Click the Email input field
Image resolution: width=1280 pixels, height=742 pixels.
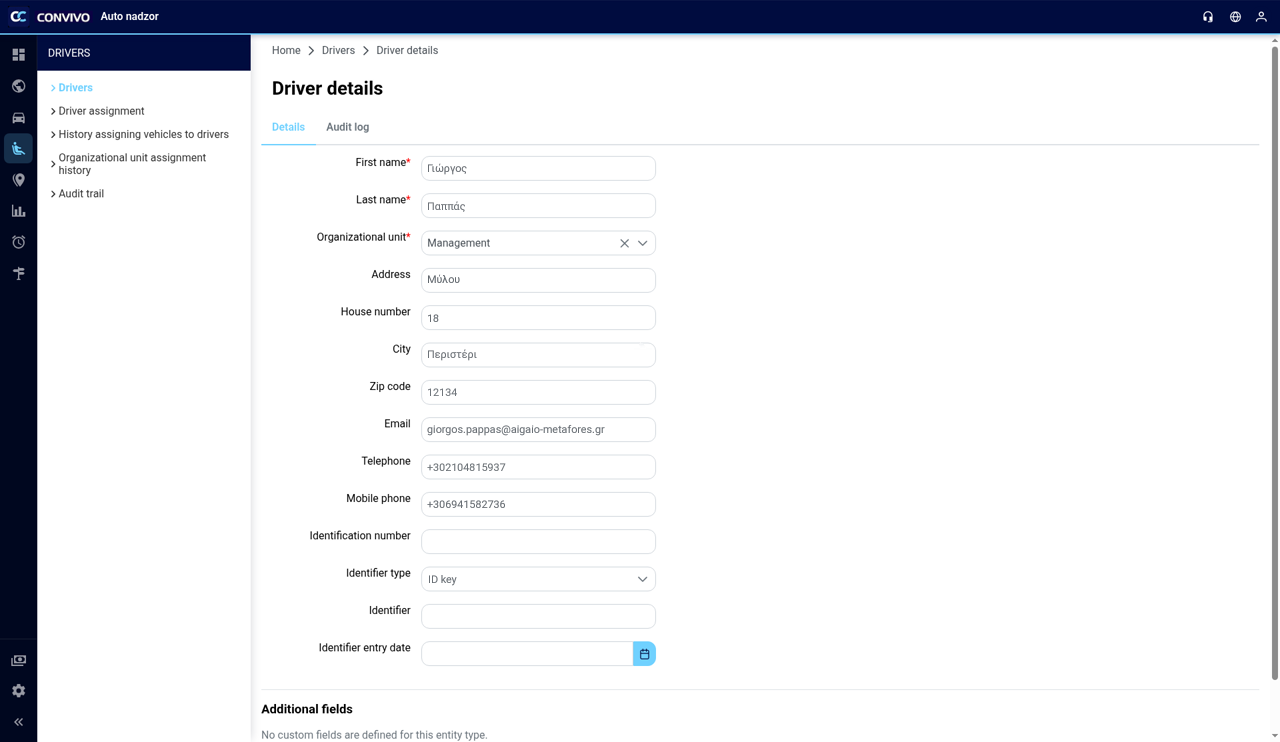pos(538,430)
